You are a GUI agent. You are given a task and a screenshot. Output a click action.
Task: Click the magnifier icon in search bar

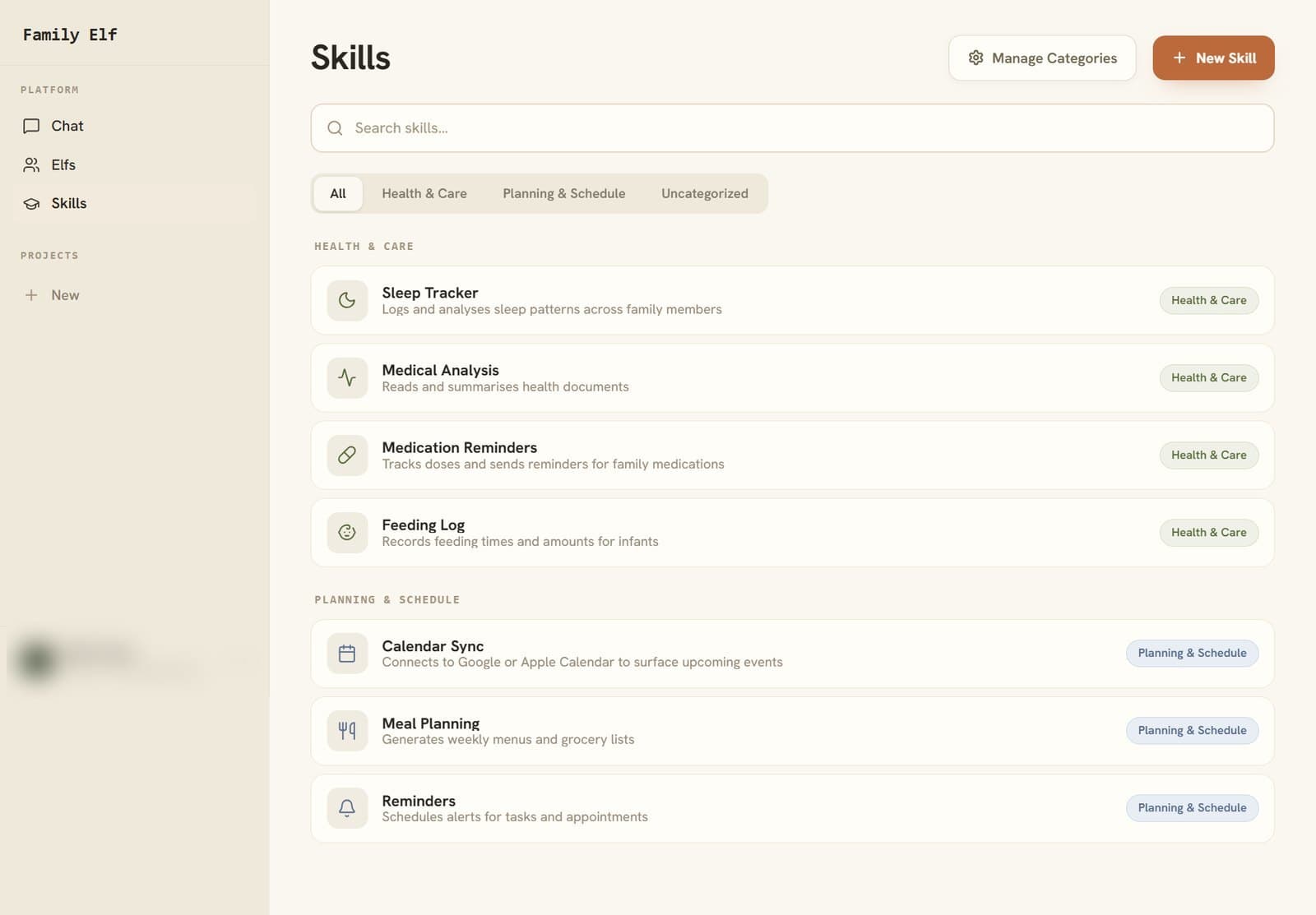click(335, 128)
